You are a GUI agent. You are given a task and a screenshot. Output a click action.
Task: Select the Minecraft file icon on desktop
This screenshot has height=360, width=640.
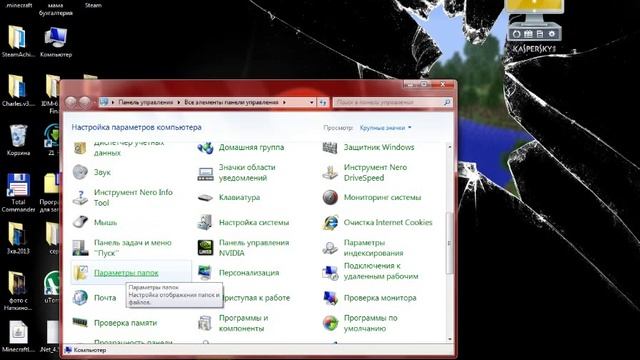coord(18,337)
